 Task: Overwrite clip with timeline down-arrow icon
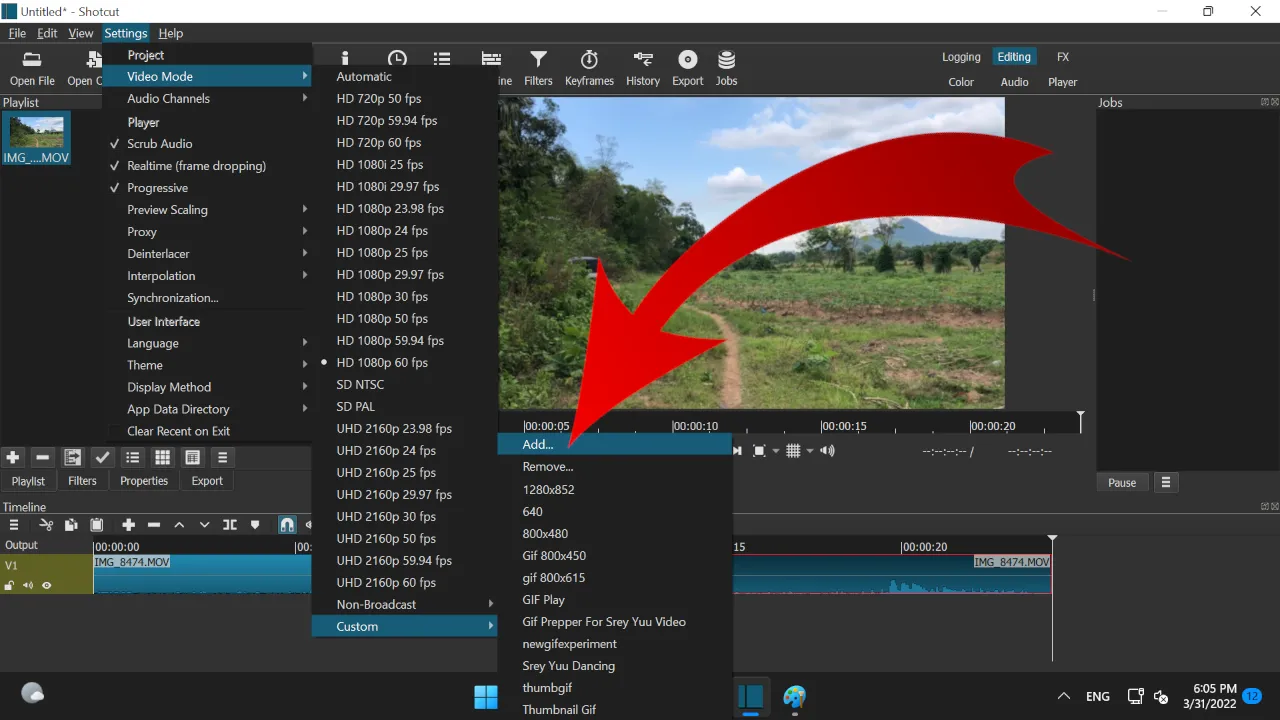click(205, 525)
